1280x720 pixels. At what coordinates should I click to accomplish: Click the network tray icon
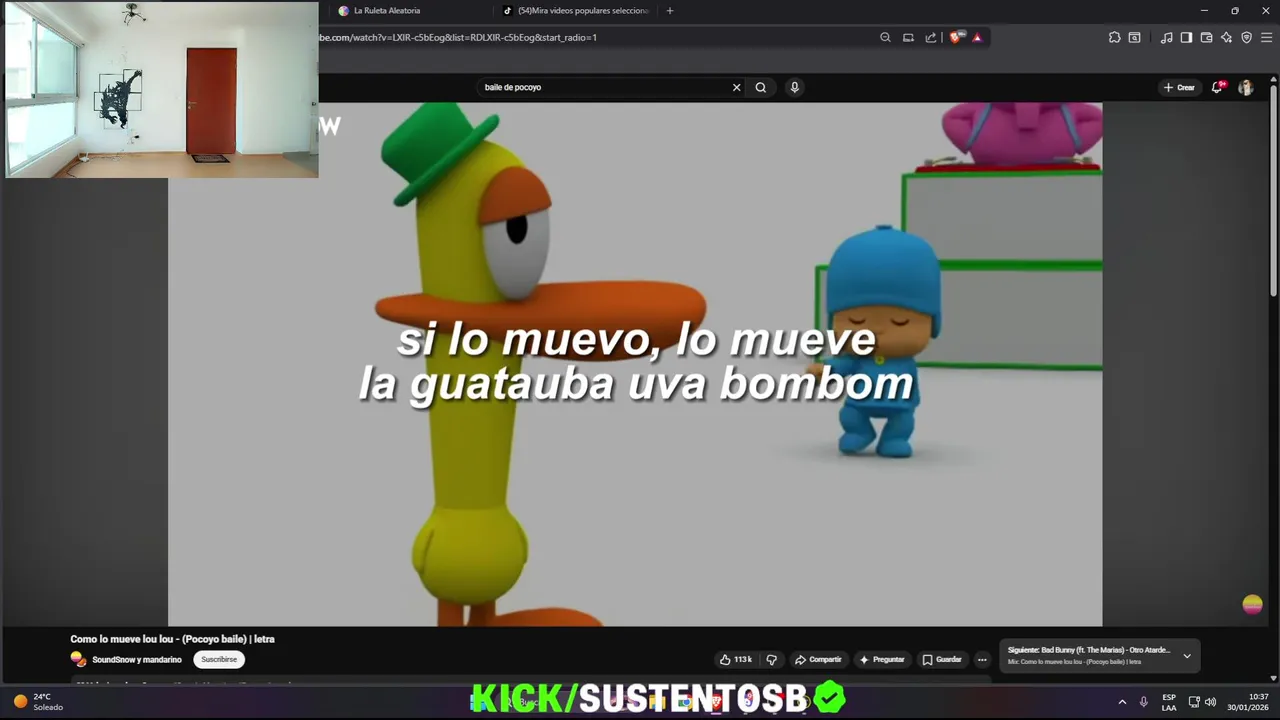point(1194,702)
